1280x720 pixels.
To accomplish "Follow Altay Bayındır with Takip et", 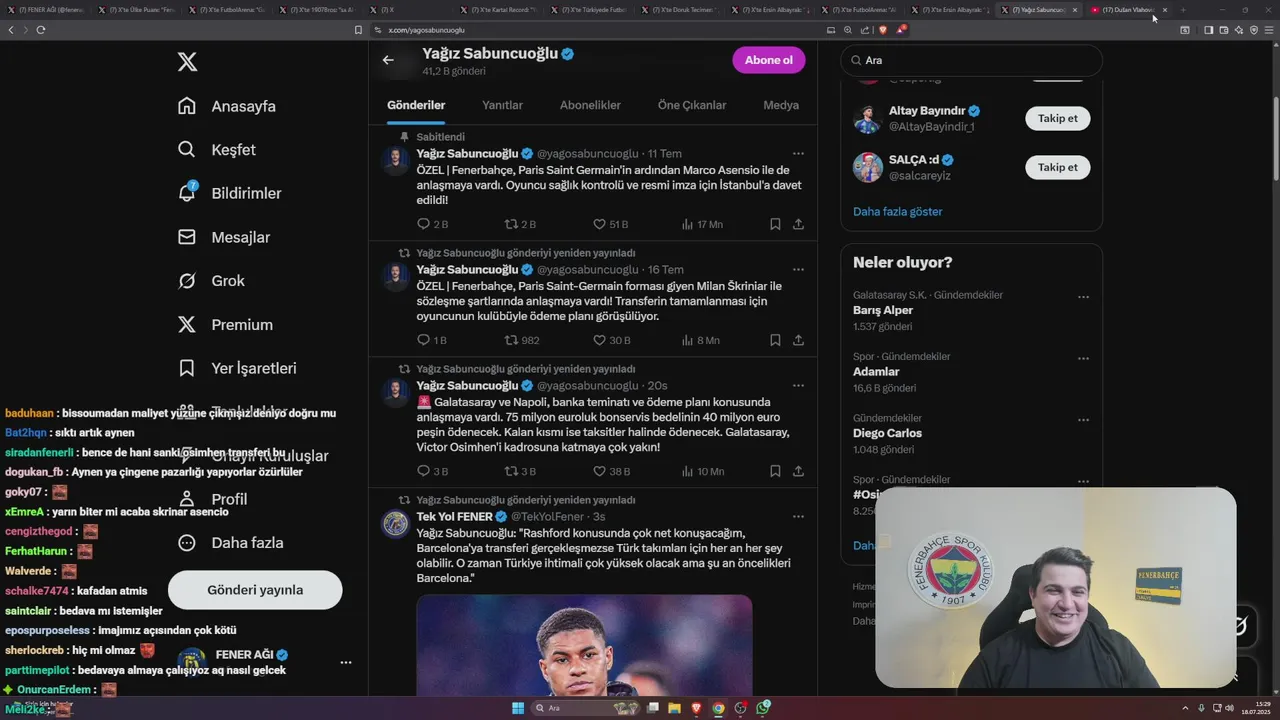I will click(x=1057, y=118).
